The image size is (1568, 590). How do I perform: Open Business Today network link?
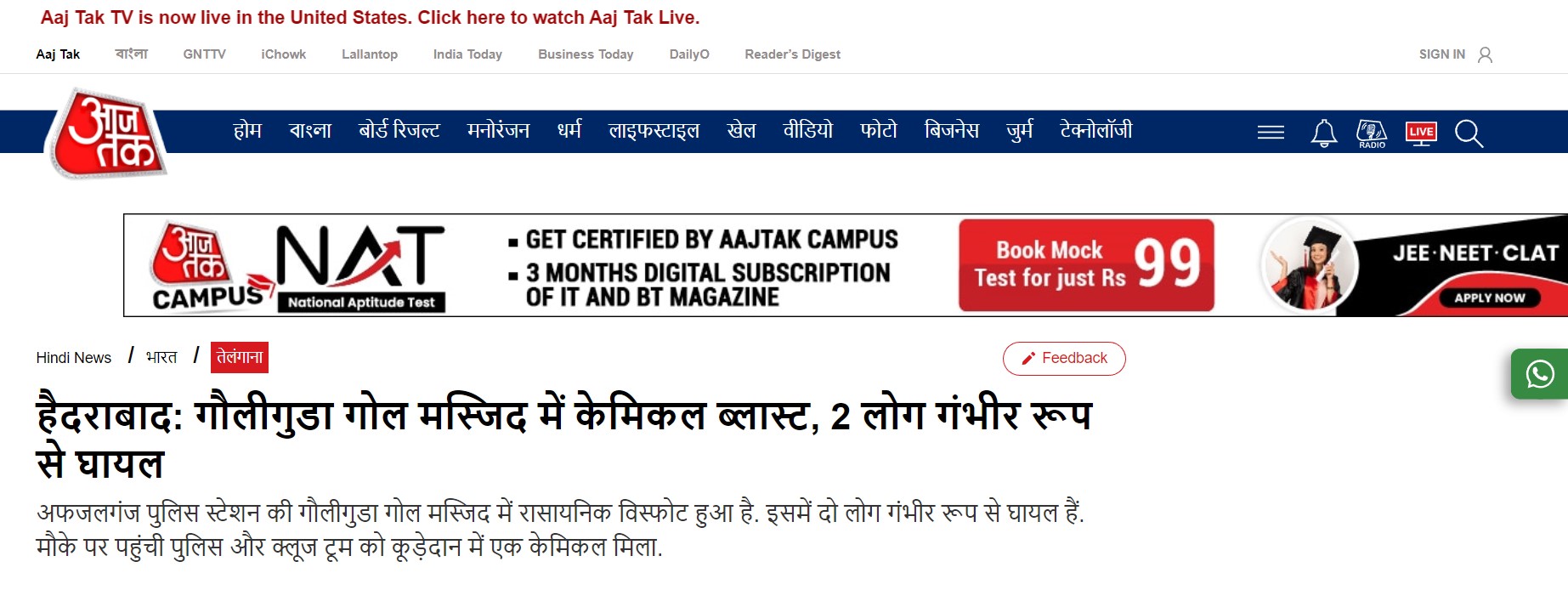[586, 54]
